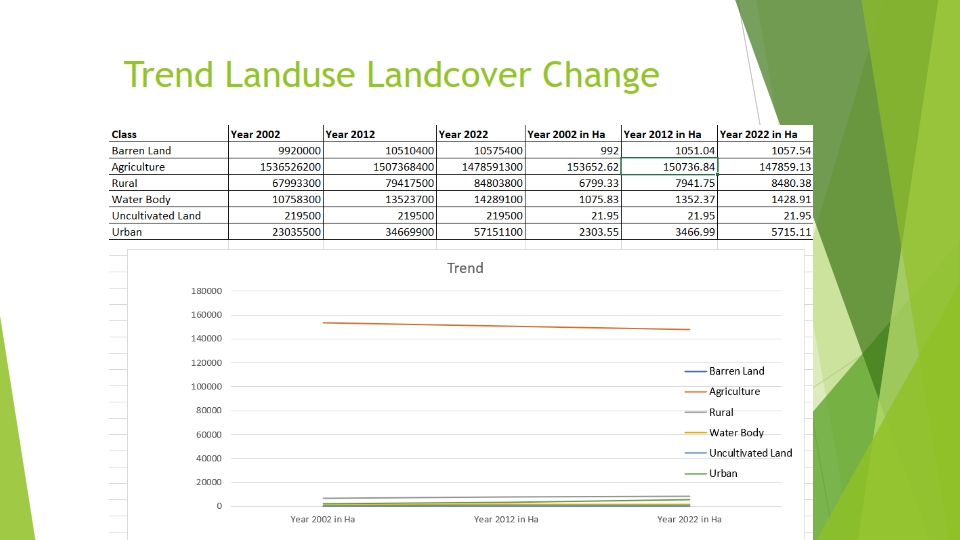The width and height of the screenshot is (960, 540).
Task: Select the orange Agriculture trend line
Action: coord(506,326)
